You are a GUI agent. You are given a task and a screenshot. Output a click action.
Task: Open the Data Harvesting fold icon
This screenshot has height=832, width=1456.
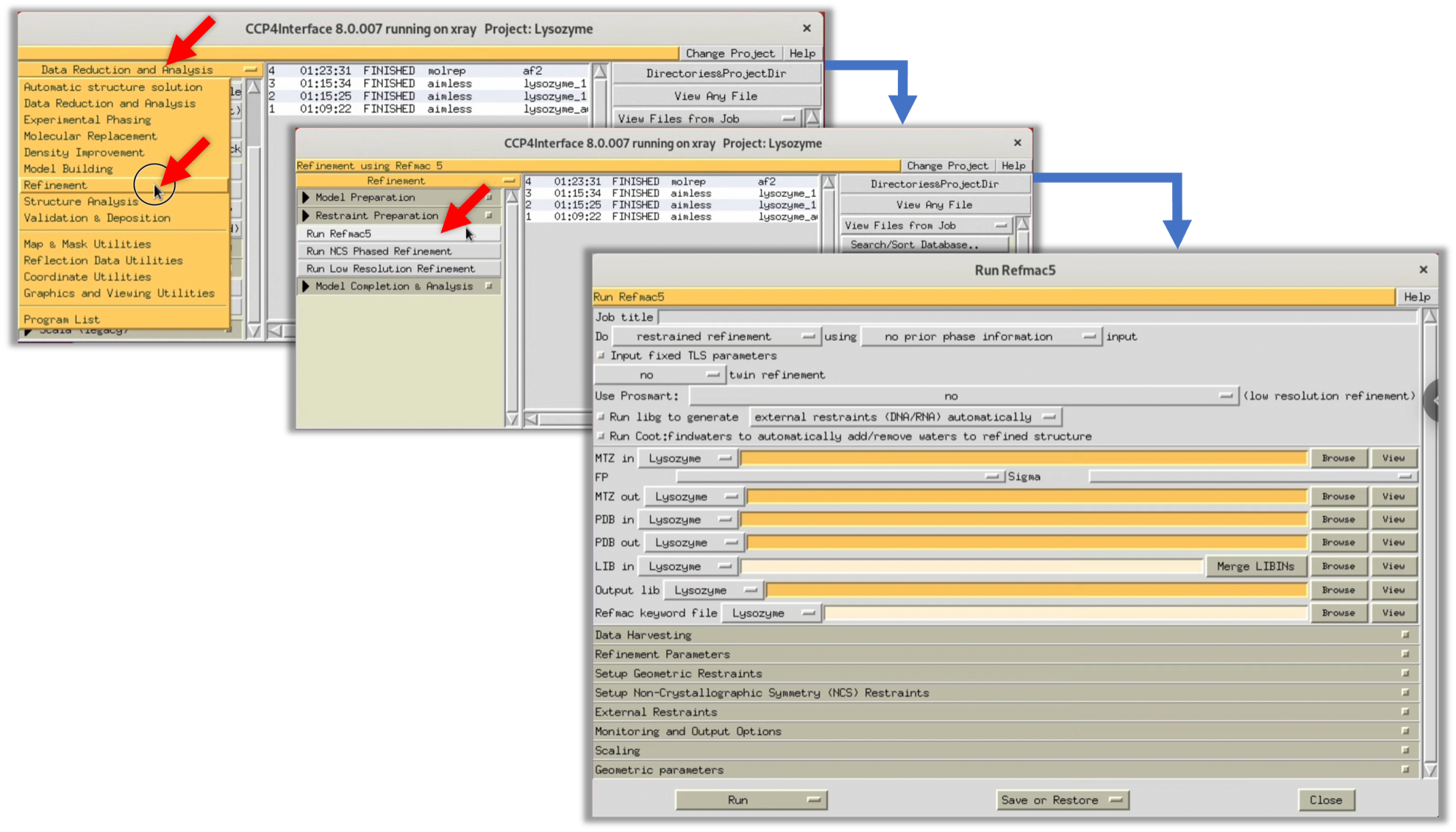click(x=1405, y=634)
